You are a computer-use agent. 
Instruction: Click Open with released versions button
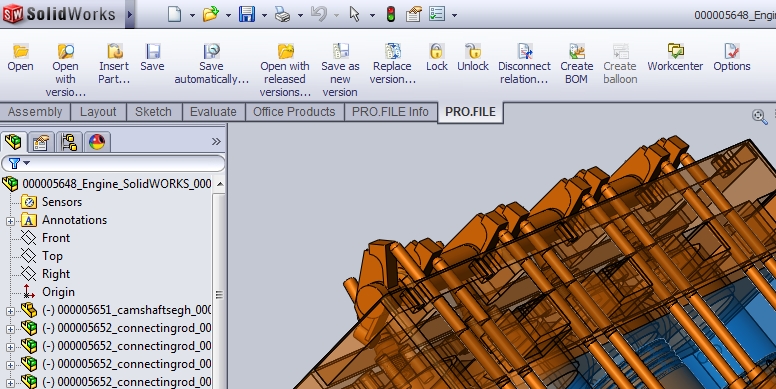[285, 70]
